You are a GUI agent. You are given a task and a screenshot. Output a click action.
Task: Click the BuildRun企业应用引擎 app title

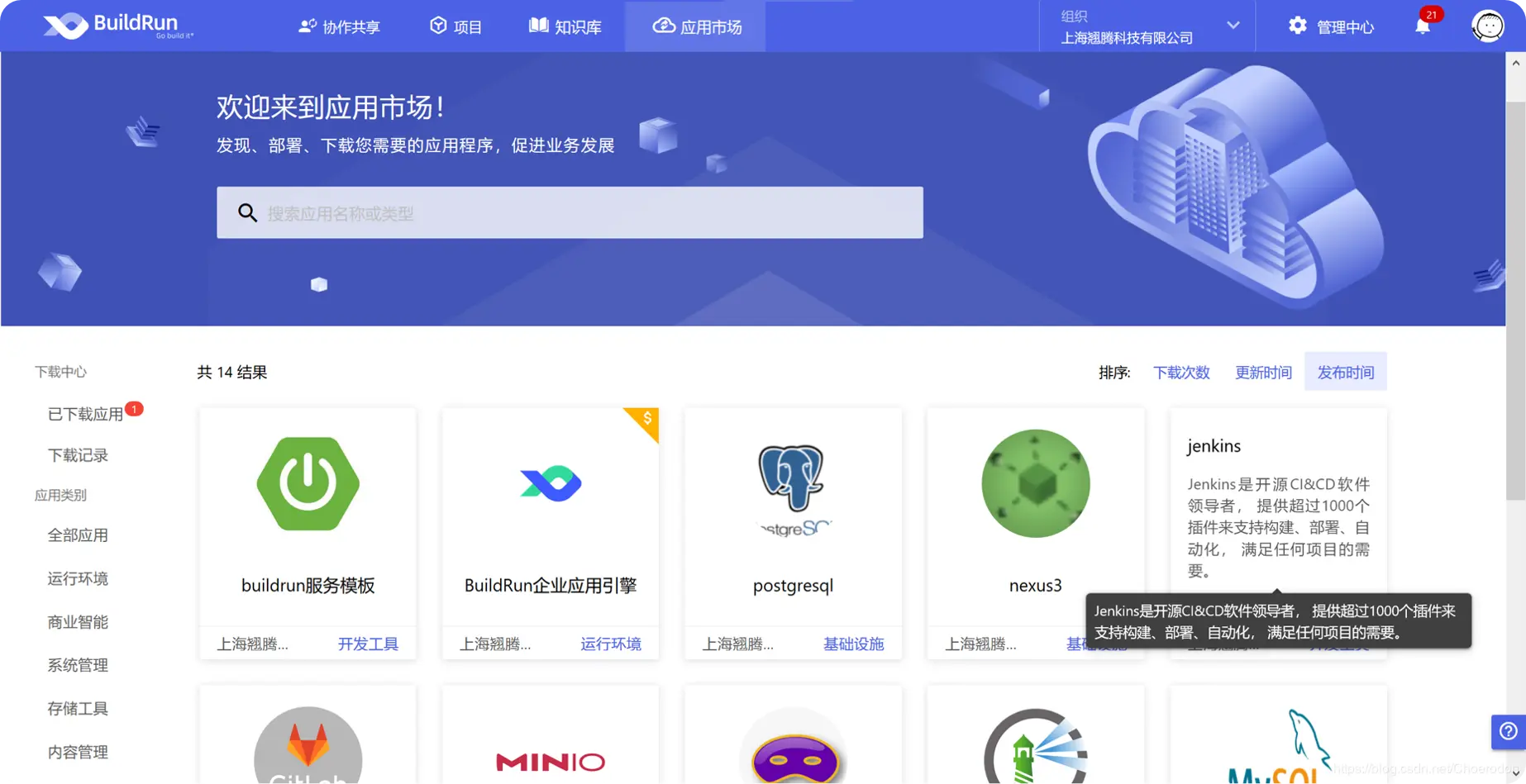pos(551,586)
